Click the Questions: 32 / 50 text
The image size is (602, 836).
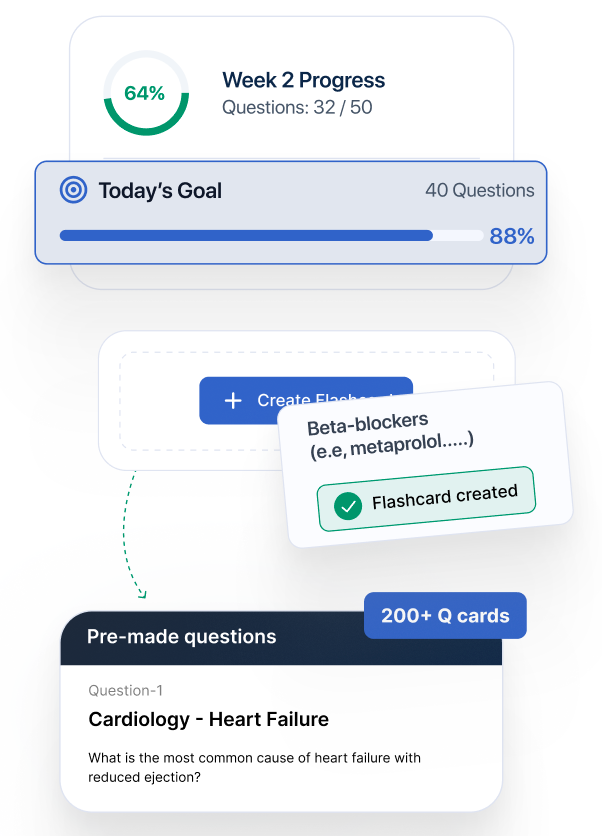click(297, 107)
